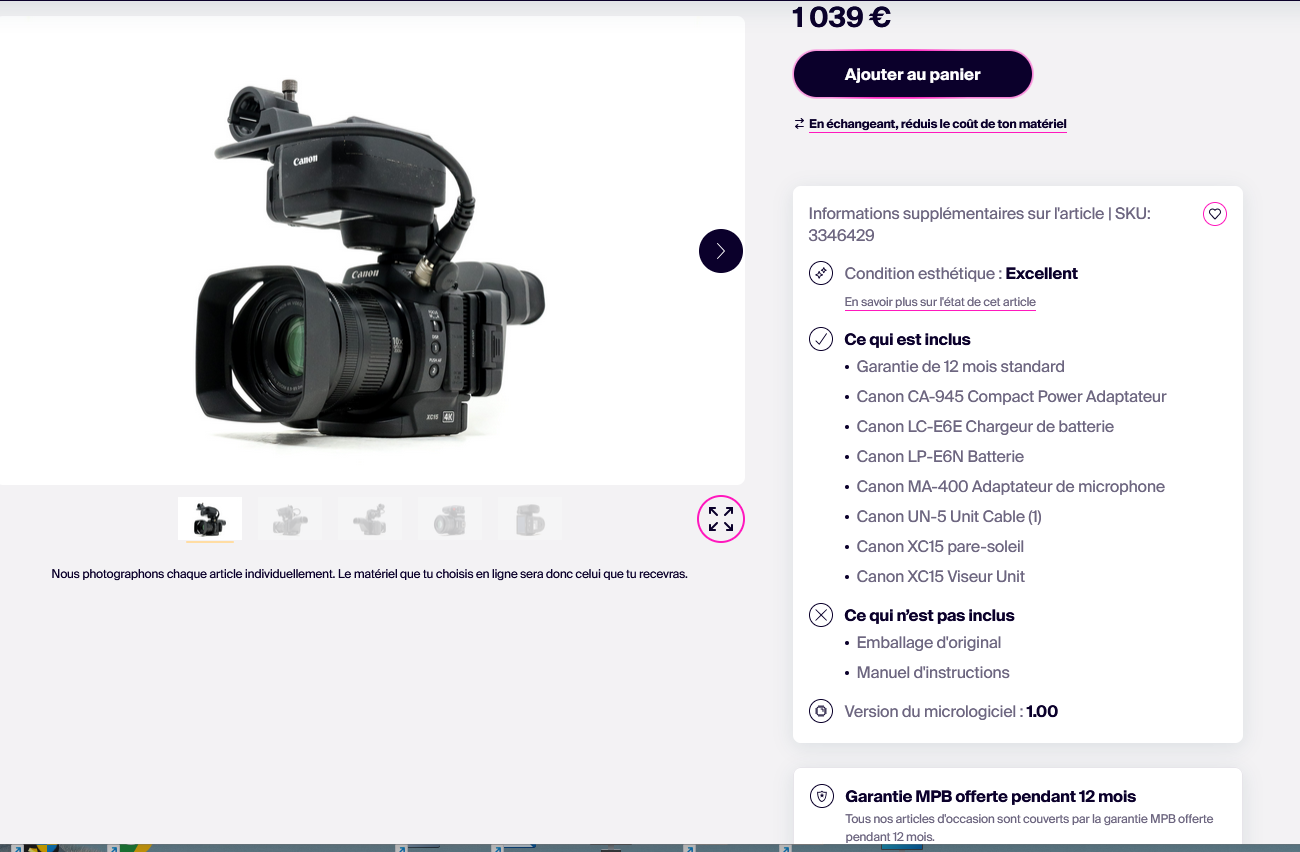
Task: Click the checkmark icon beside Ce qui est inclus
Action: [x=821, y=339]
